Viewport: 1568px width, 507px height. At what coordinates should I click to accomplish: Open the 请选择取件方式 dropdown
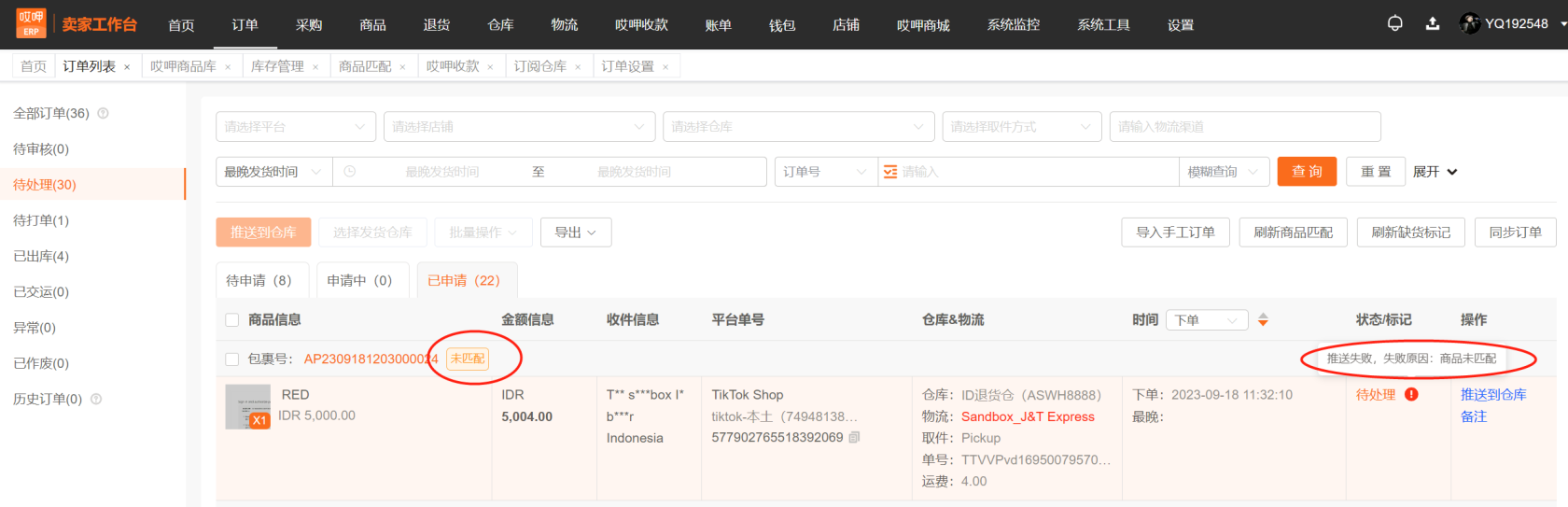click(x=1022, y=127)
